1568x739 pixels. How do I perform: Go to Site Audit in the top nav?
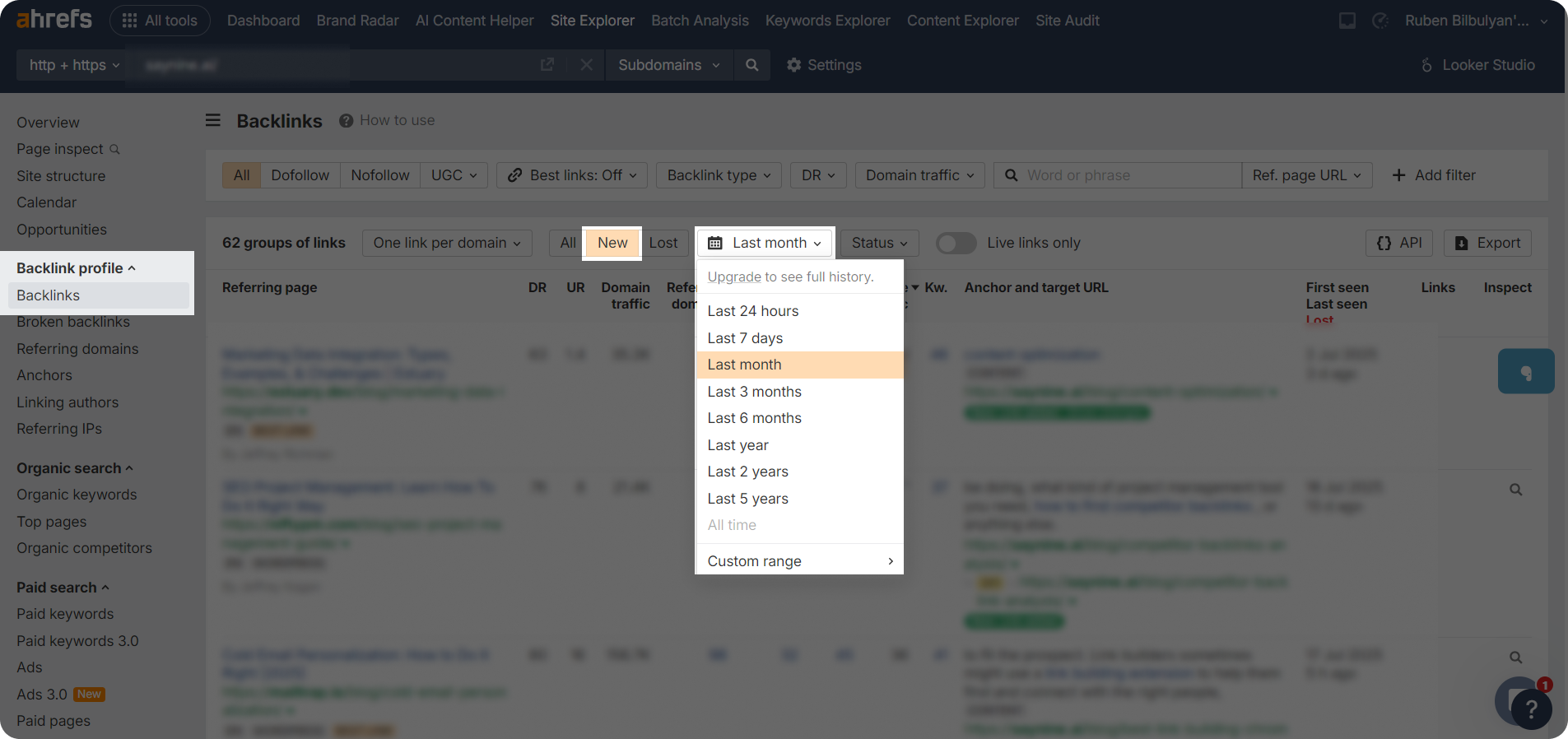1067,21
